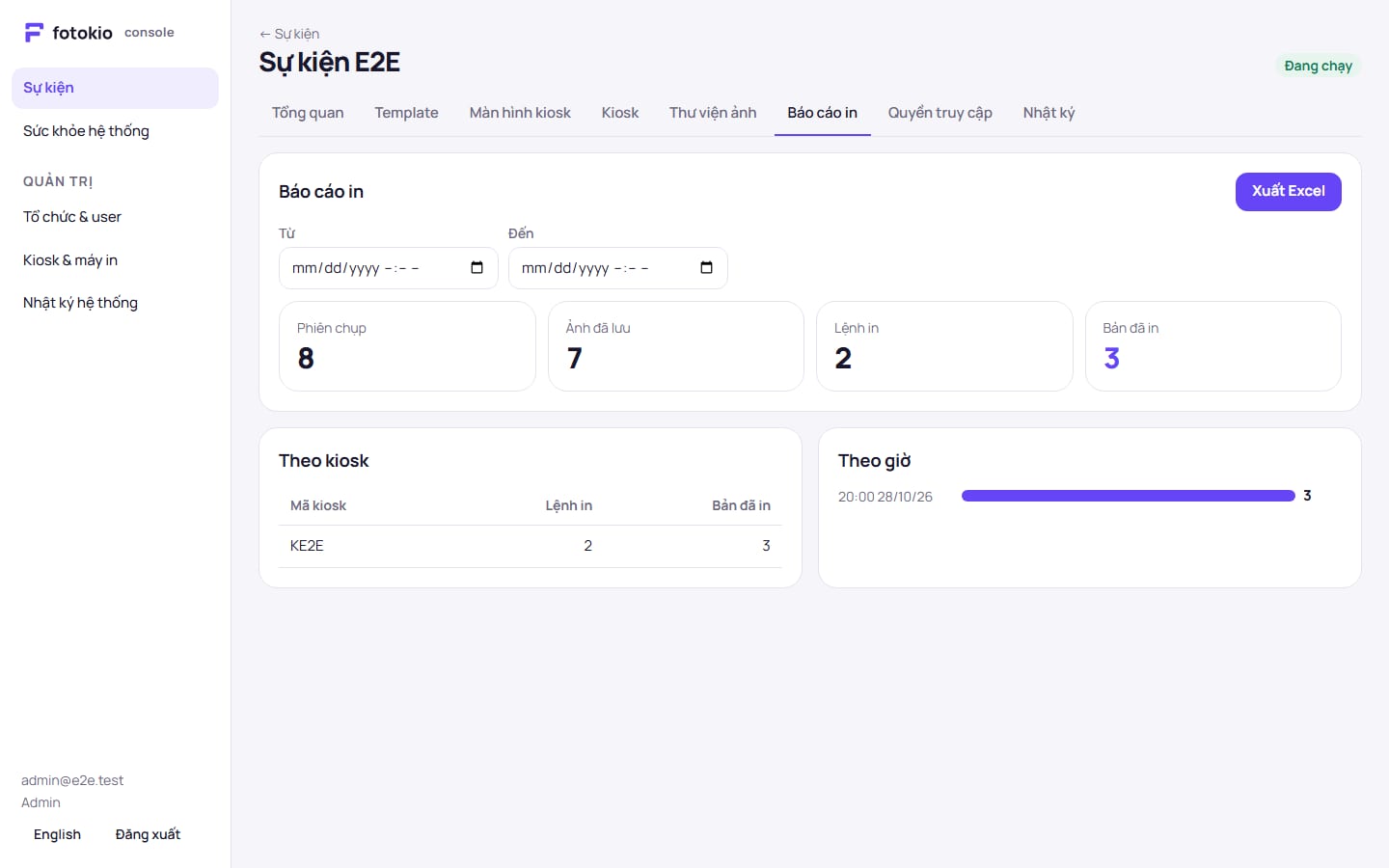
Task: Open calendar picker in the Đến field
Action: point(706,268)
